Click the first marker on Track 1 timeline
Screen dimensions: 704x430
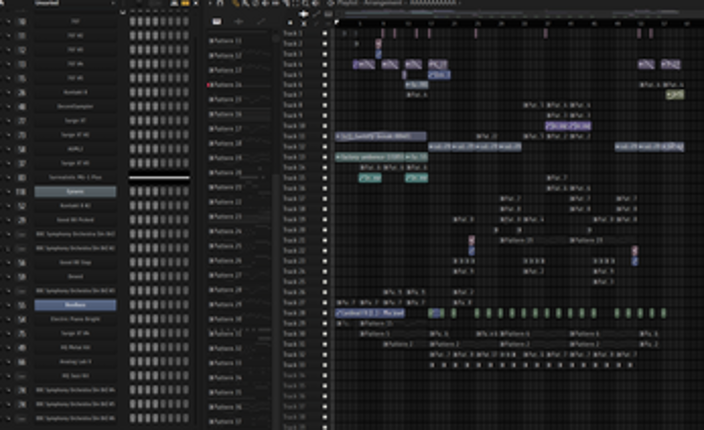click(x=383, y=33)
